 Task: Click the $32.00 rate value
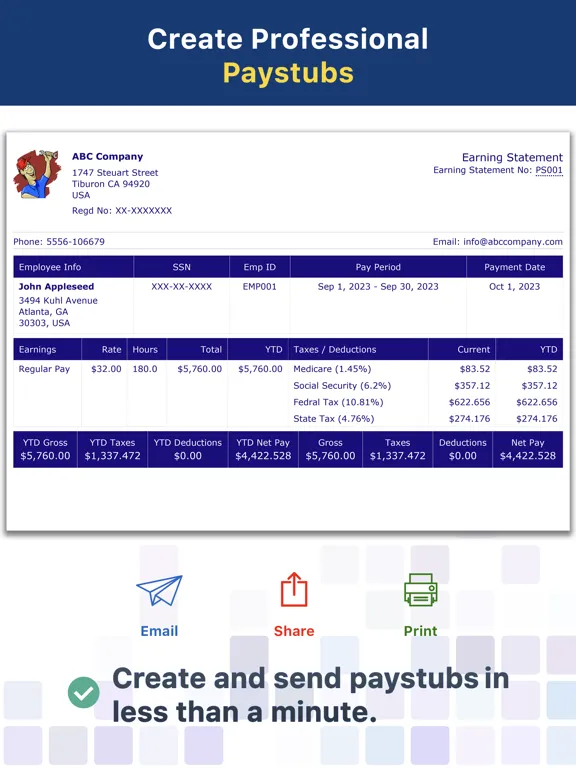click(106, 369)
